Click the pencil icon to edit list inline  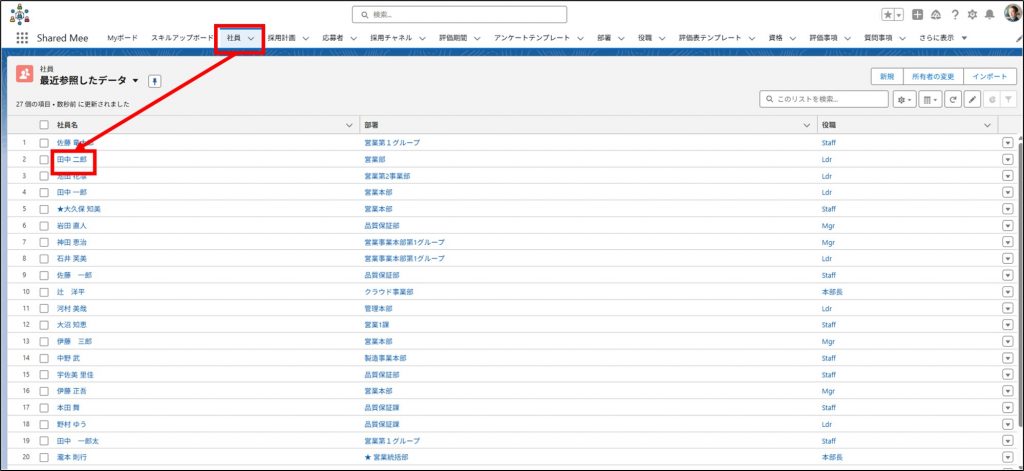coord(972,100)
